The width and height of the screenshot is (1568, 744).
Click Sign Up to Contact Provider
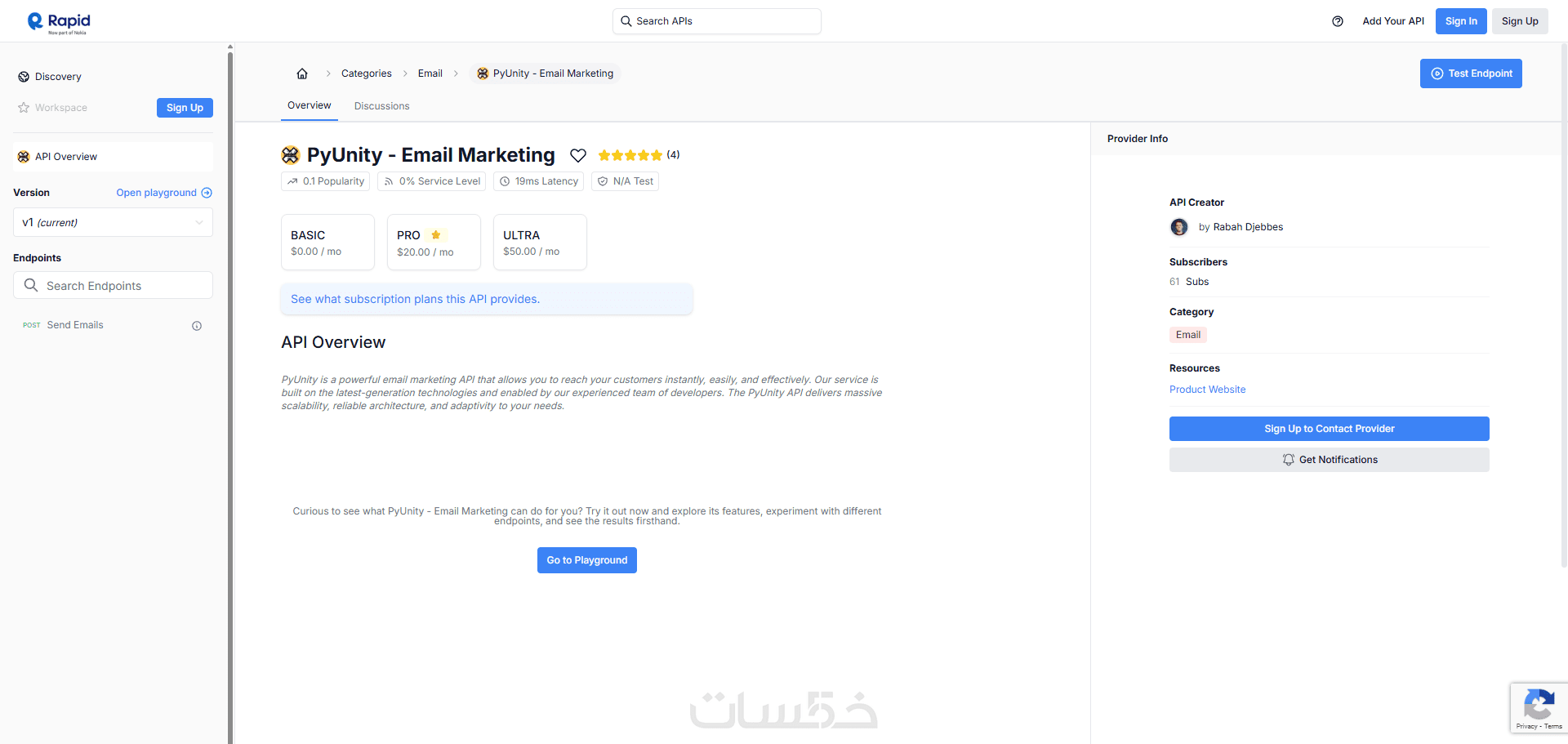coord(1330,429)
